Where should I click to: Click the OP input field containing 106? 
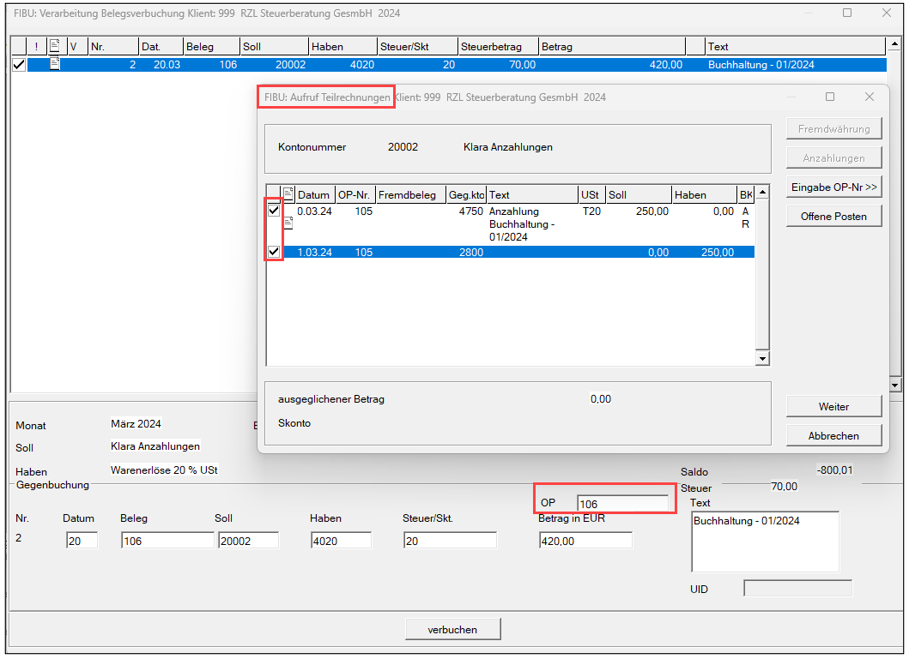click(622, 504)
